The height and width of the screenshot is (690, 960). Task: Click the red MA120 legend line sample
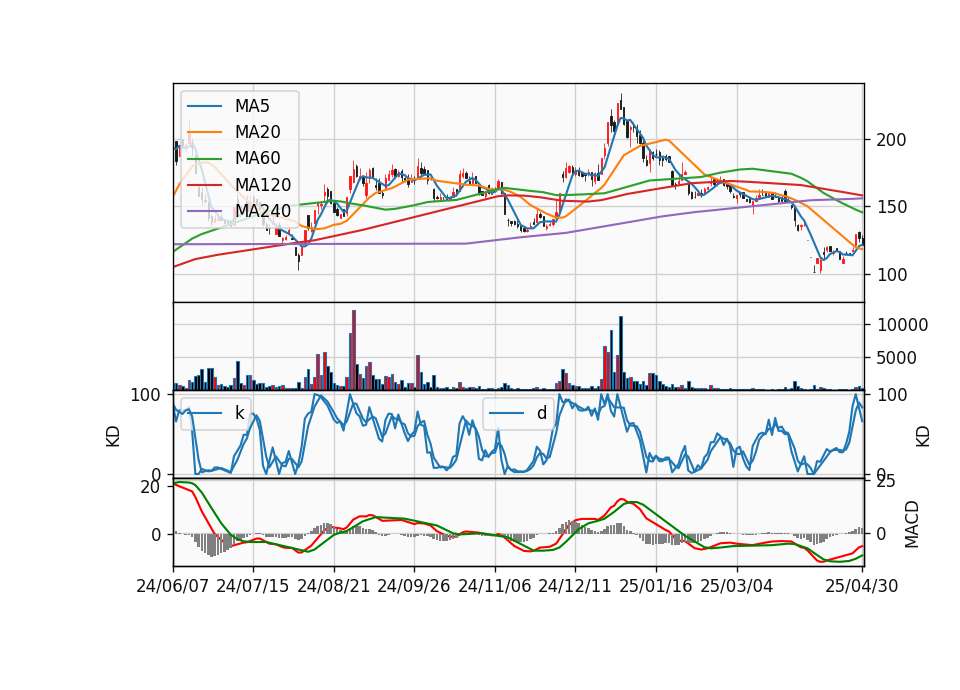[204, 185]
